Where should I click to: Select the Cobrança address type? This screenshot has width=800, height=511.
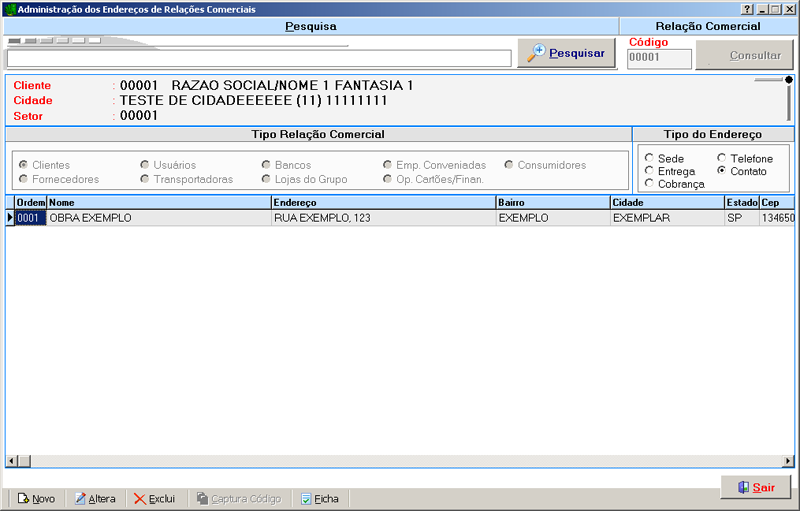649,184
